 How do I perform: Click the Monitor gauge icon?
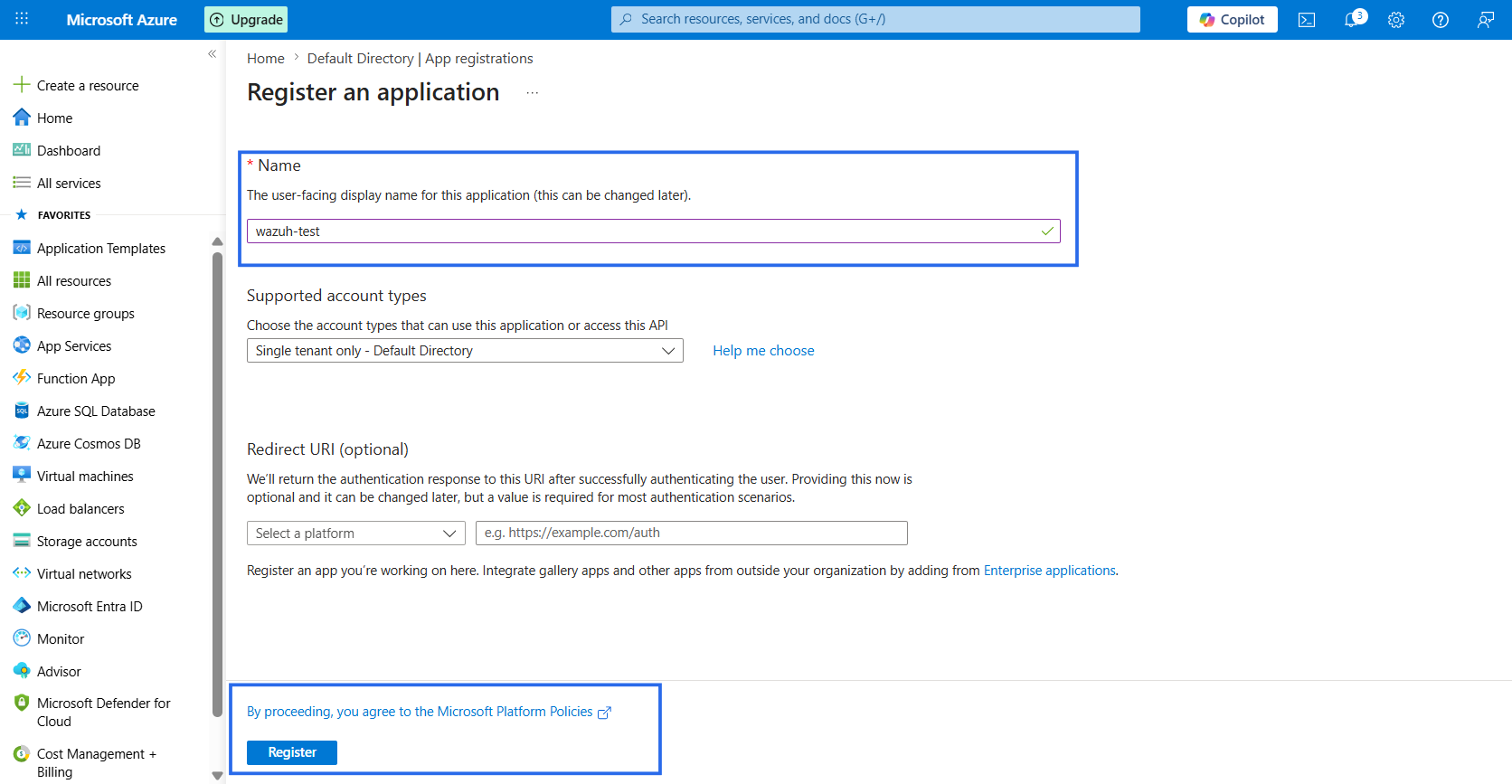click(22, 638)
